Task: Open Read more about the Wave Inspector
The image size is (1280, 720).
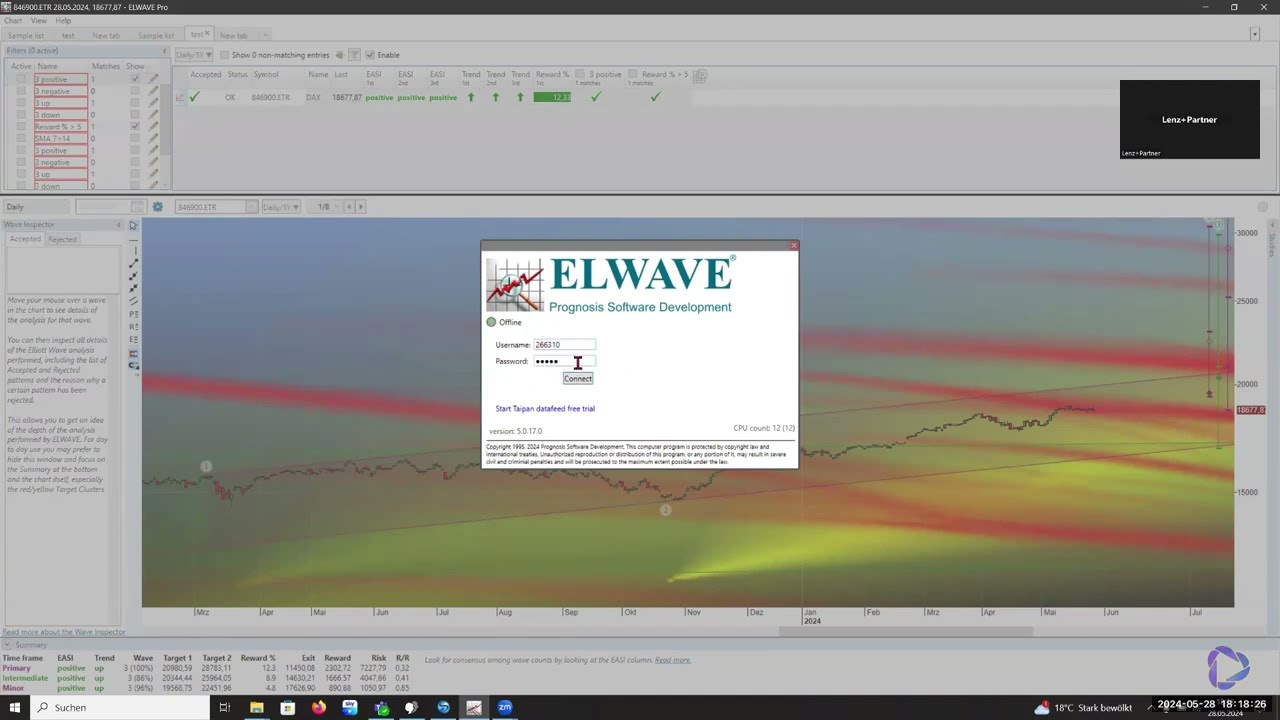Action: 64,632
